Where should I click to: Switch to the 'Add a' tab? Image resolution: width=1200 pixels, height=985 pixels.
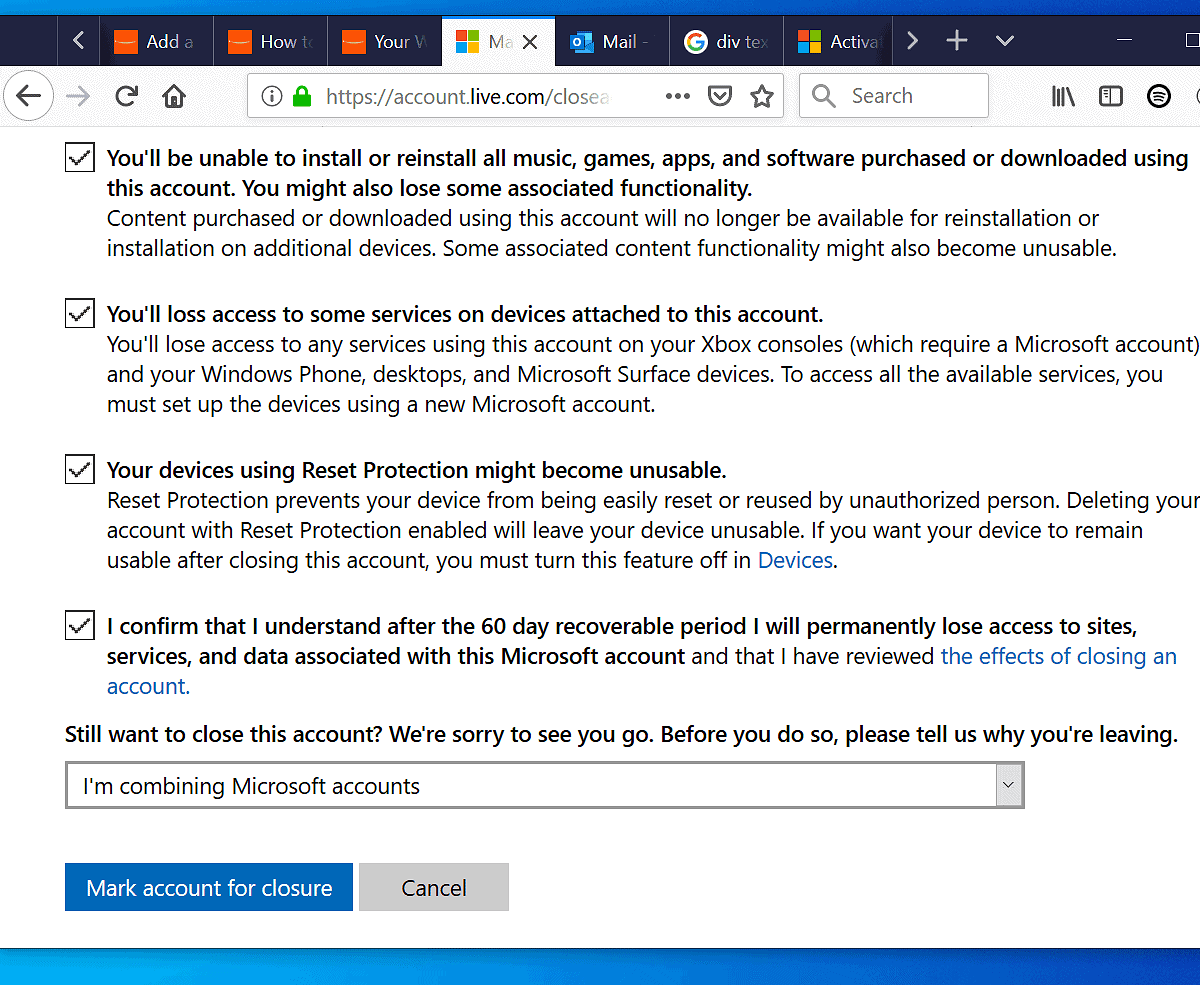pos(156,42)
